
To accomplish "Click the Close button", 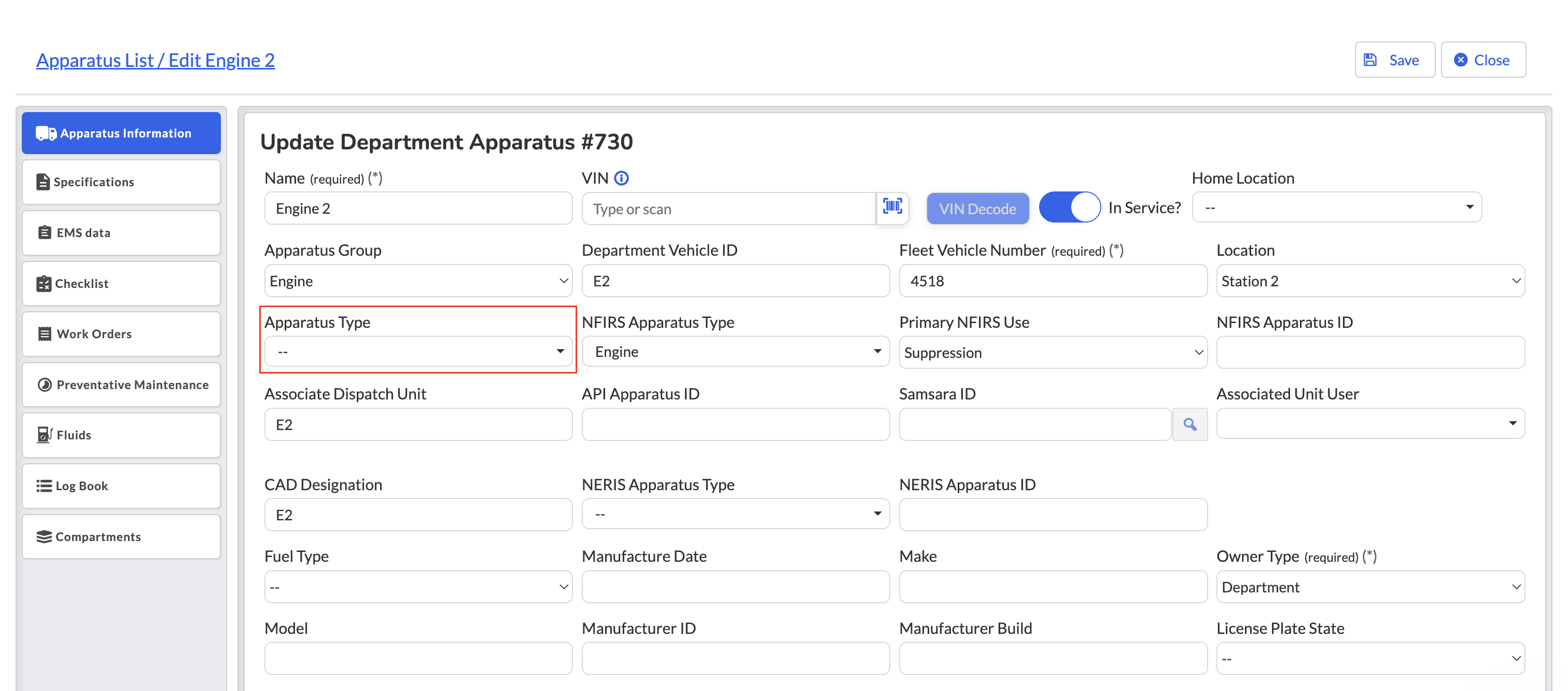I will click(x=1483, y=60).
